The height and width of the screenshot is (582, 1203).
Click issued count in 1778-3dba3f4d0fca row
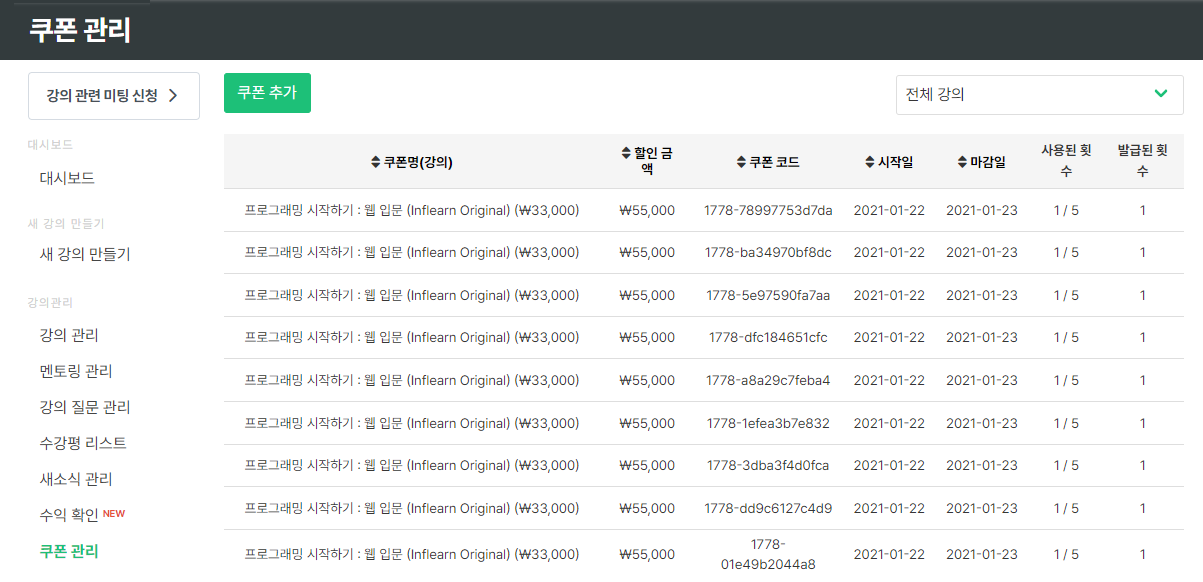[1143, 465]
